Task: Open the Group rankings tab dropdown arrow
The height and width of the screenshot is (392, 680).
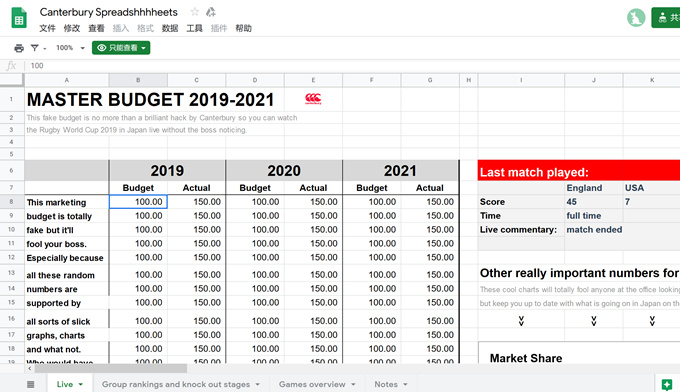Action: [x=258, y=384]
